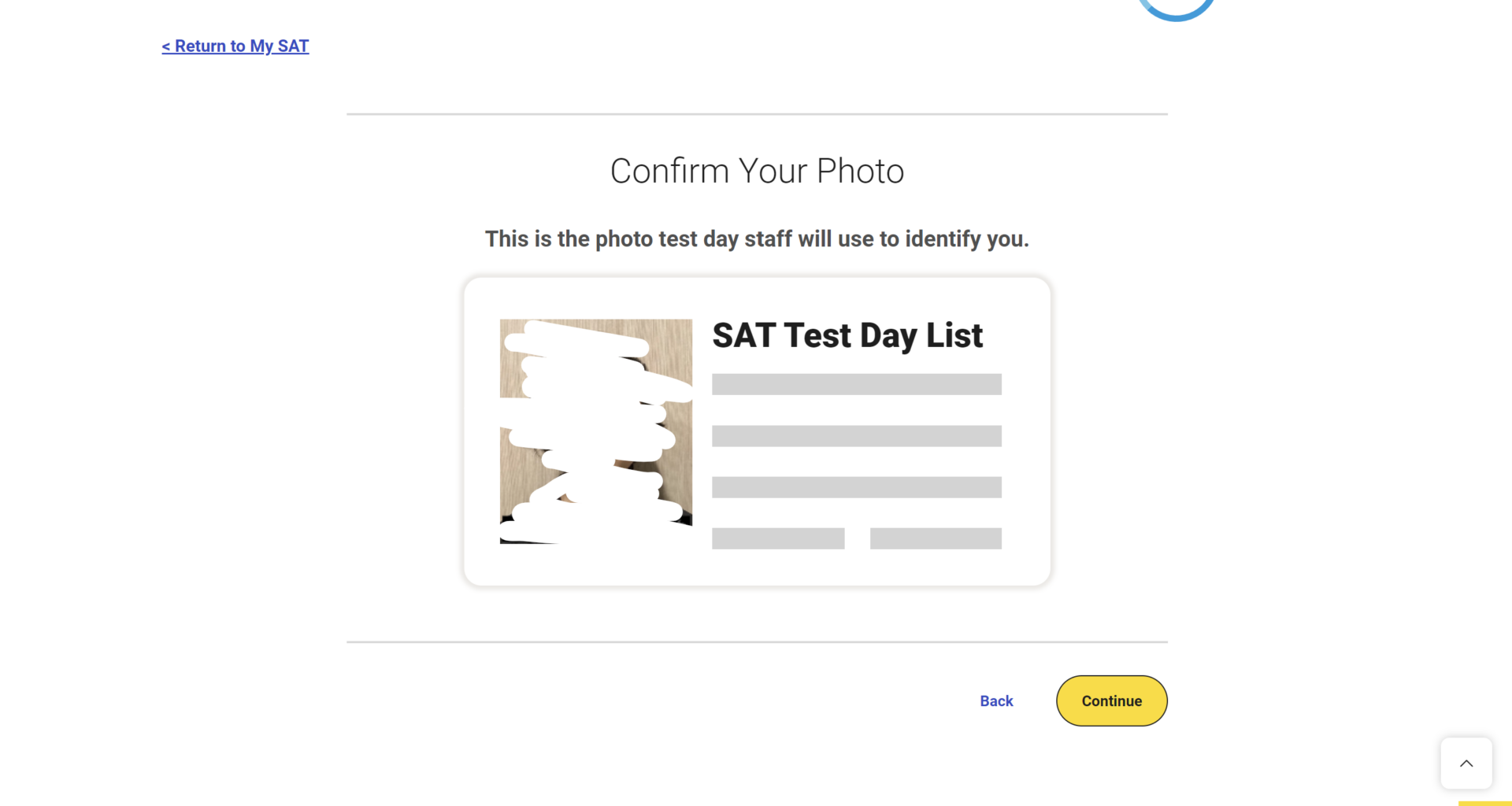Click the blue progress circle at top
Screen dimensions: 1512x806
[1177, 9]
